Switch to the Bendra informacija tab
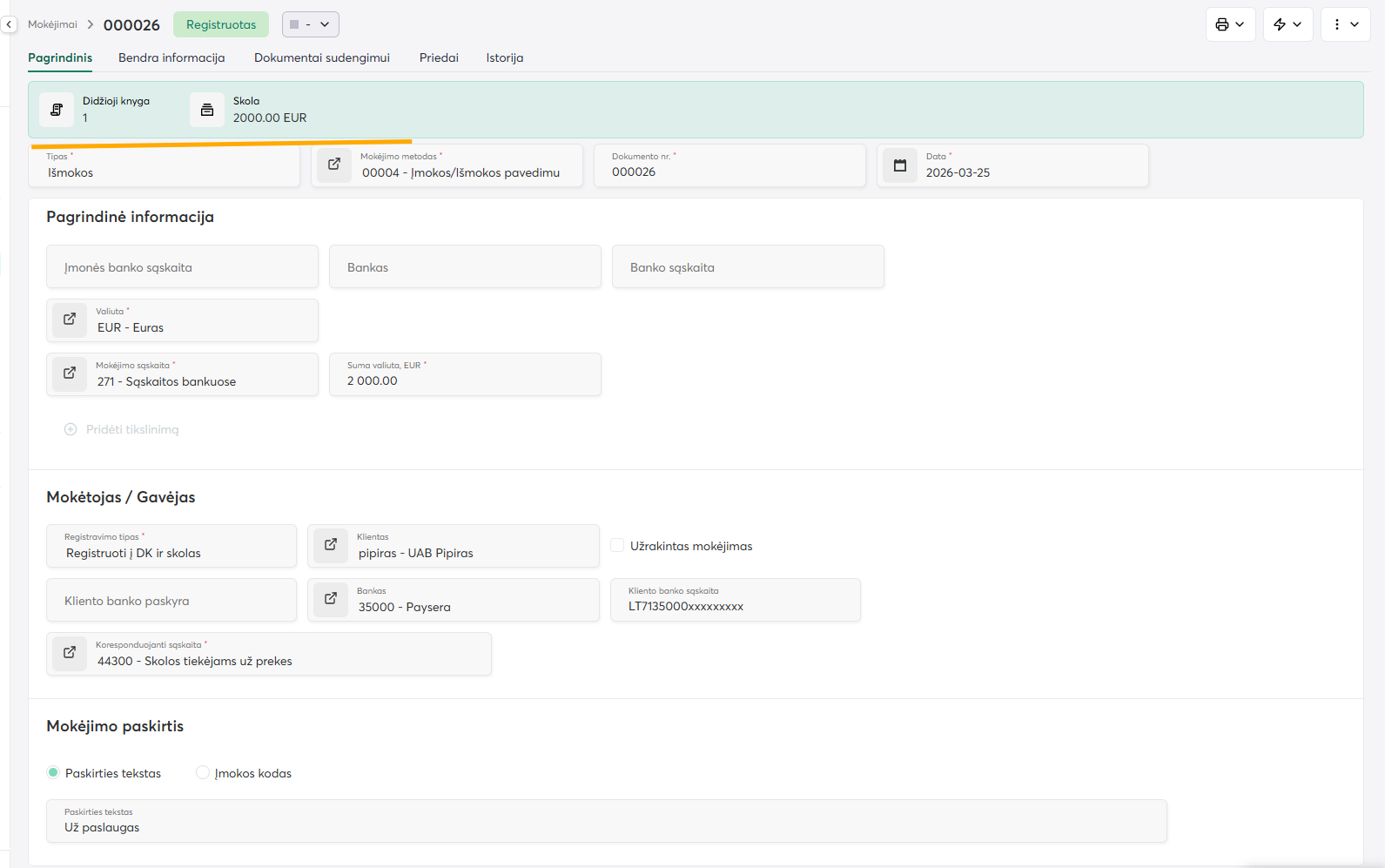1385x868 pixels. 171,58
